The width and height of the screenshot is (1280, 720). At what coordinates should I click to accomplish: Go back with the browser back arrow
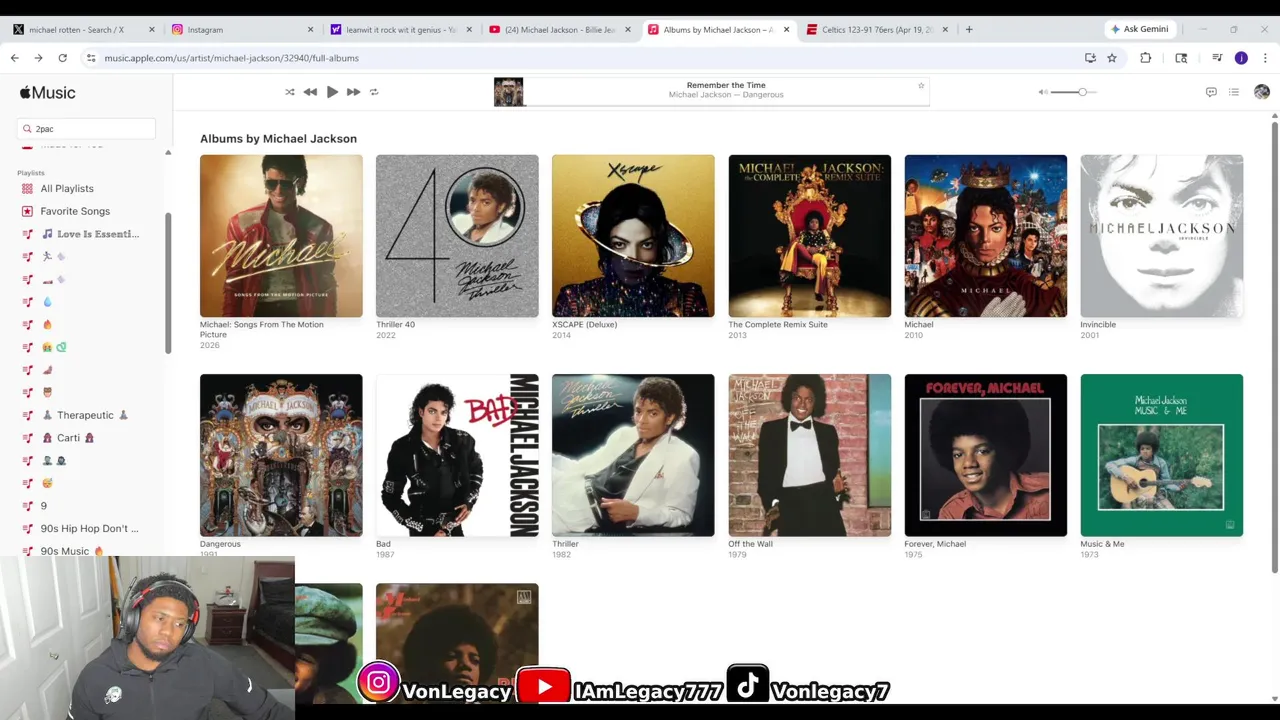pos(15,58)
